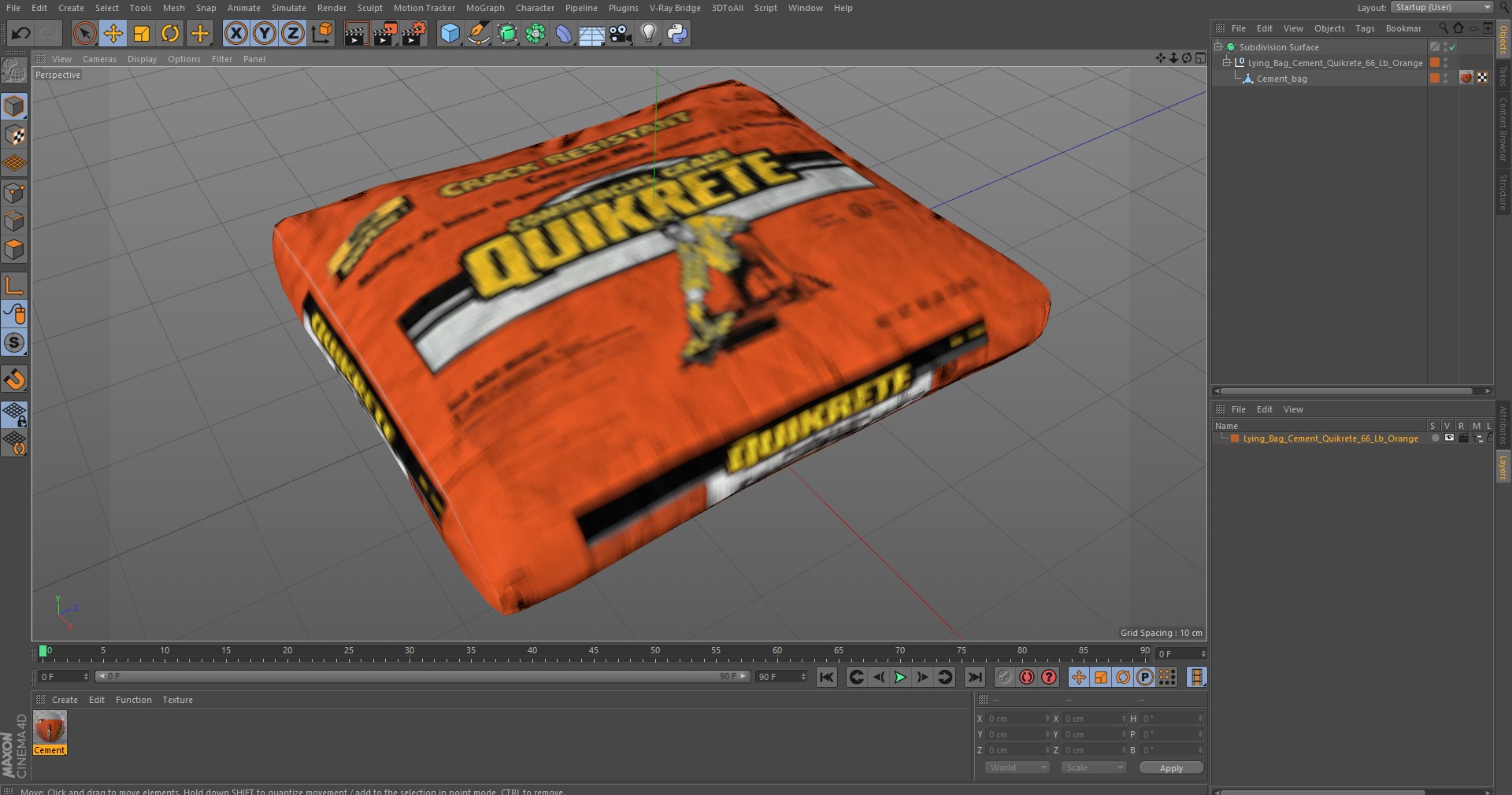Switch to Texture mode

click(x=14, y=135)
